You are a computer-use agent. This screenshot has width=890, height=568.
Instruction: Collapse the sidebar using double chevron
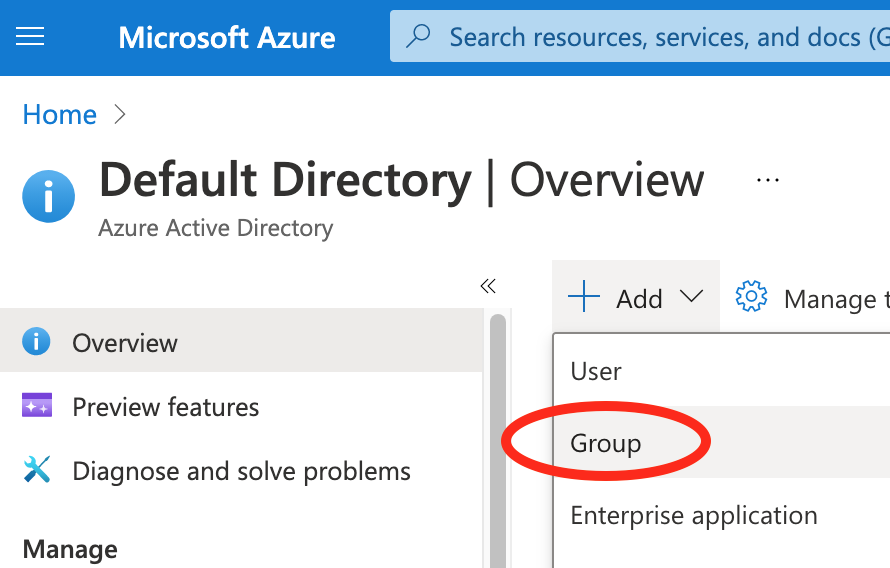488,287
